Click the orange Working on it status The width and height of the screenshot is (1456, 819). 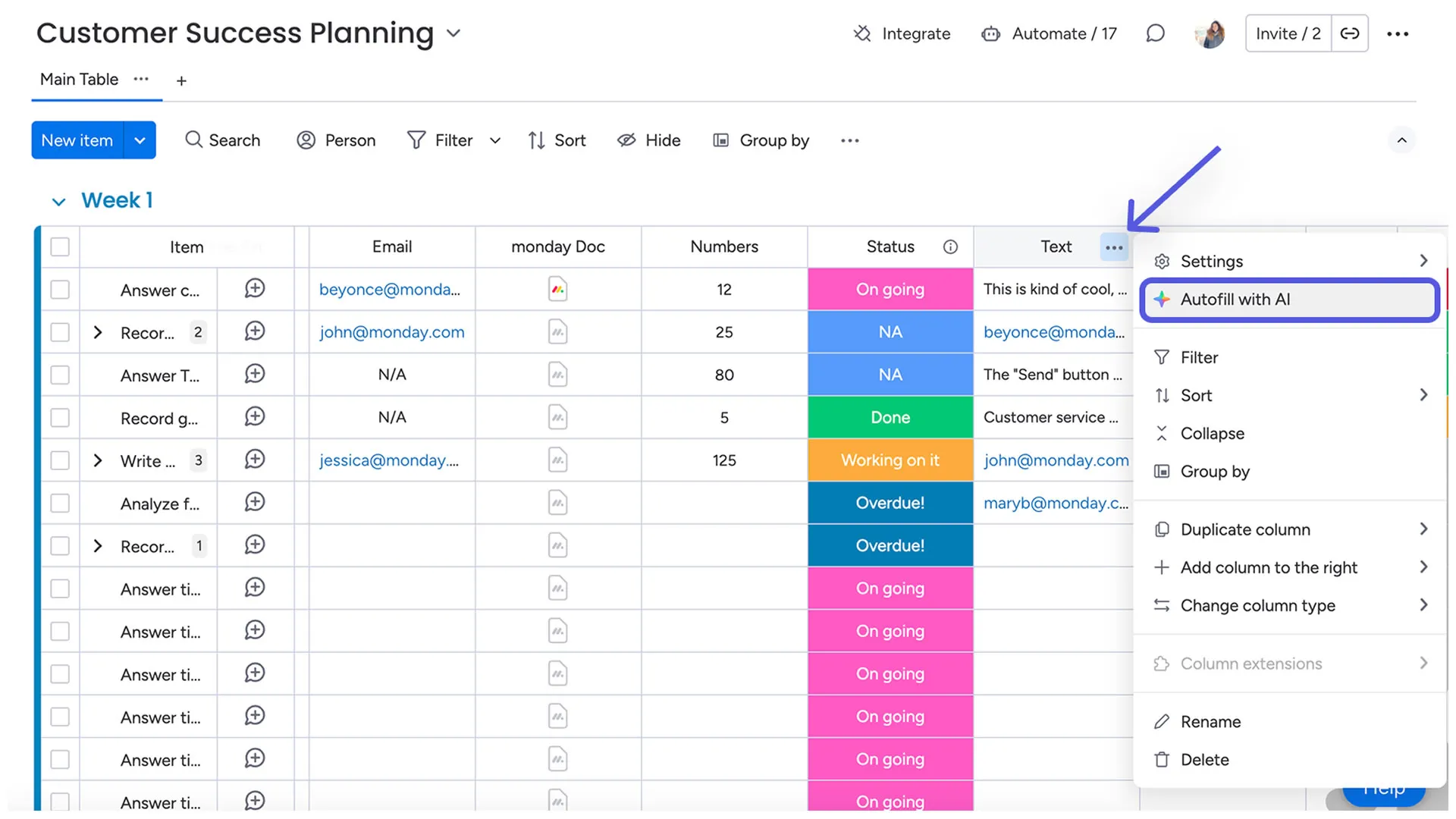tap(890, 460)
